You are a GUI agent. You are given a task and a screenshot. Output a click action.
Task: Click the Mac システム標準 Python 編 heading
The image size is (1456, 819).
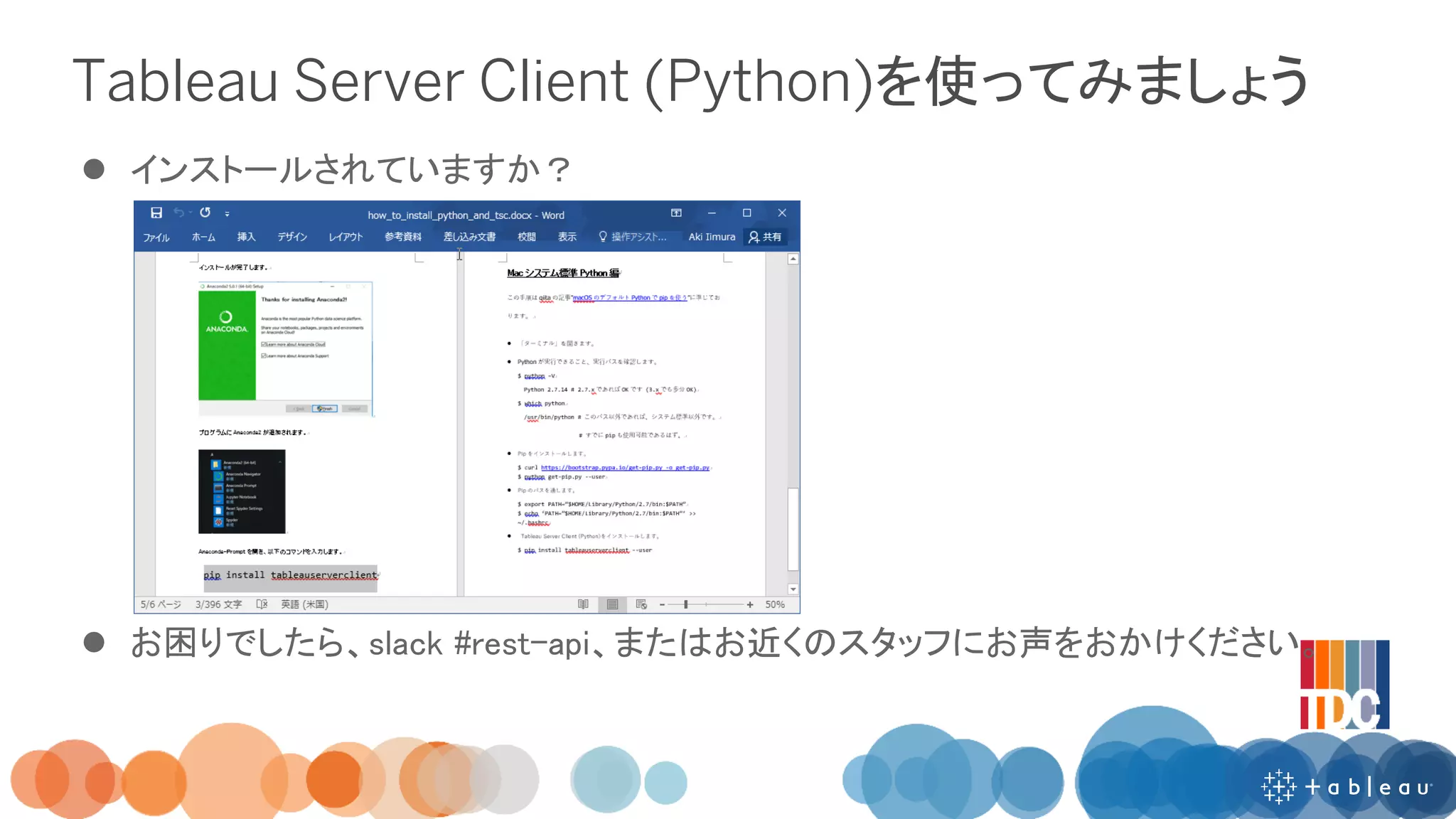[563, 273]
